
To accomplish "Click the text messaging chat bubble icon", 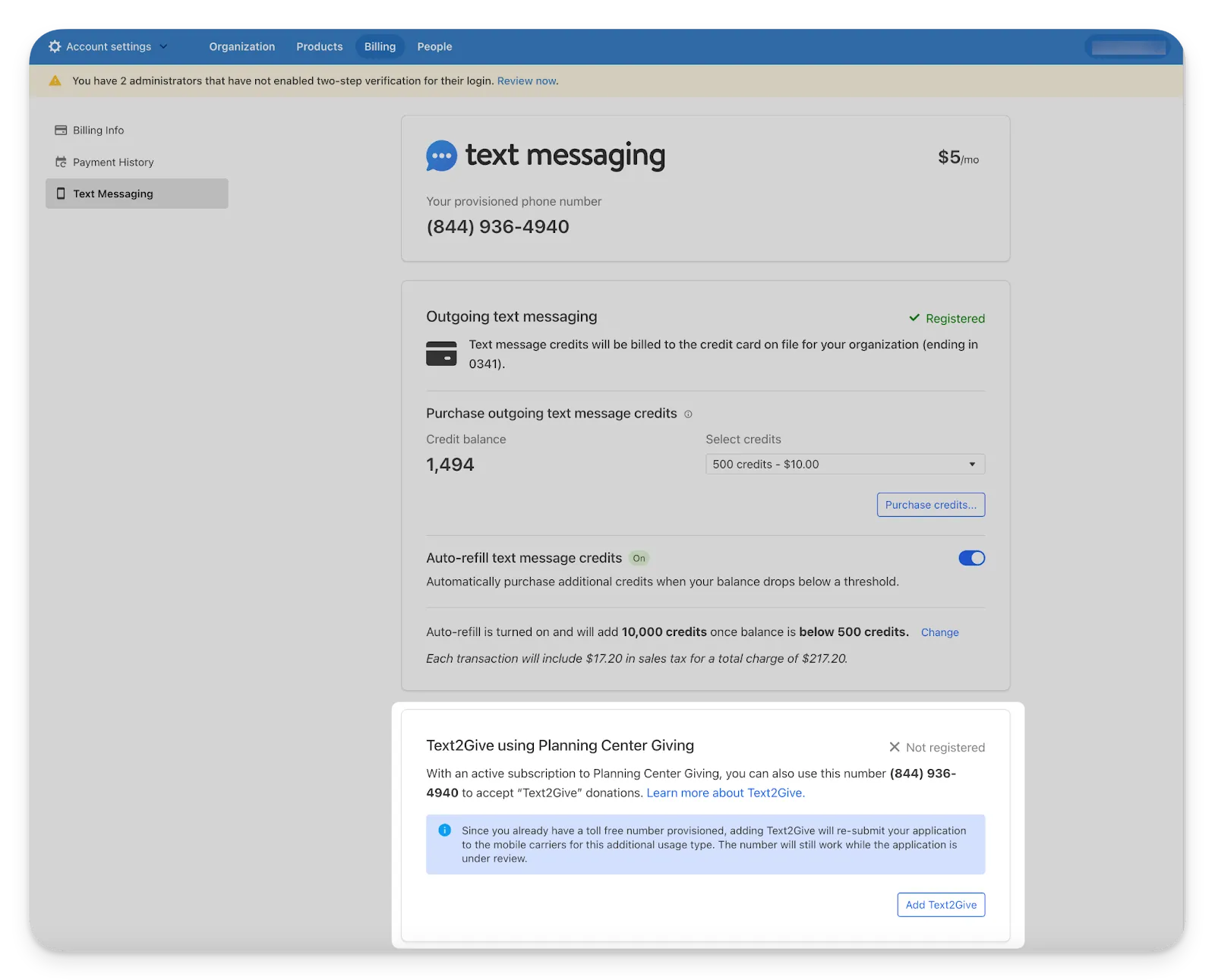I will click(441, 156).
